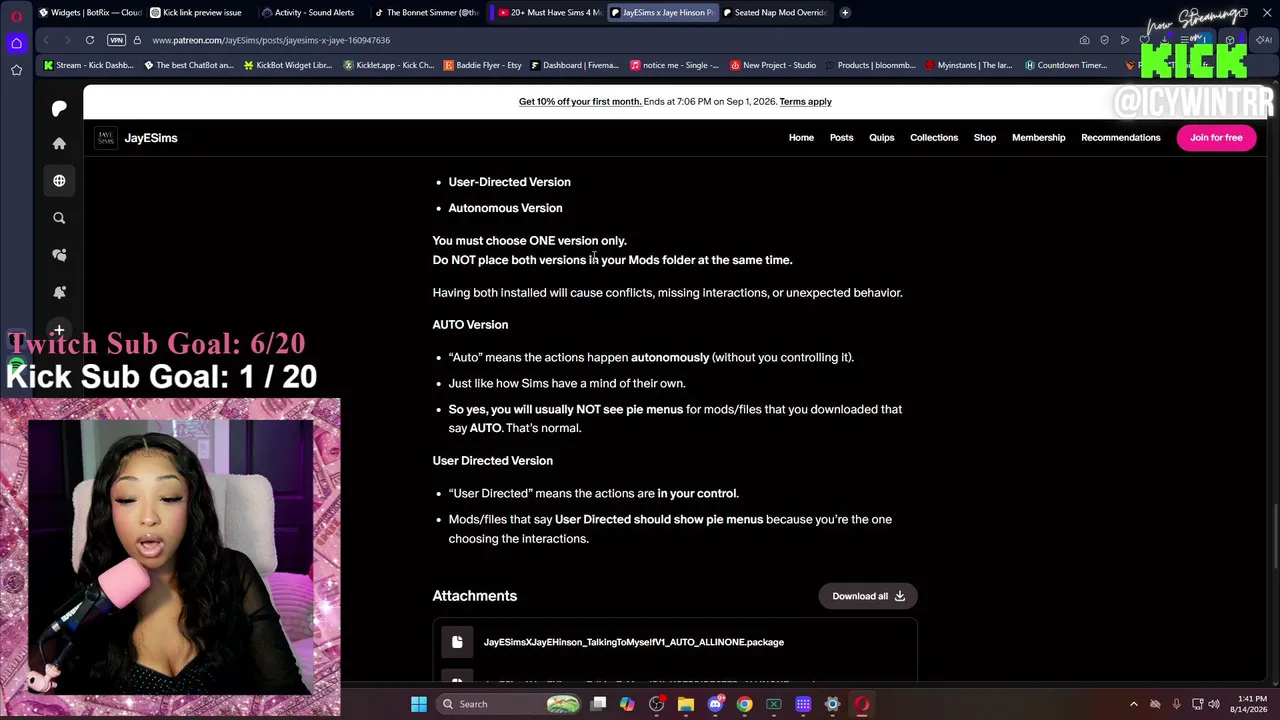Open Windows Start menu
1280x720 pixels.
pyautogui.click(x=419, y=704)
